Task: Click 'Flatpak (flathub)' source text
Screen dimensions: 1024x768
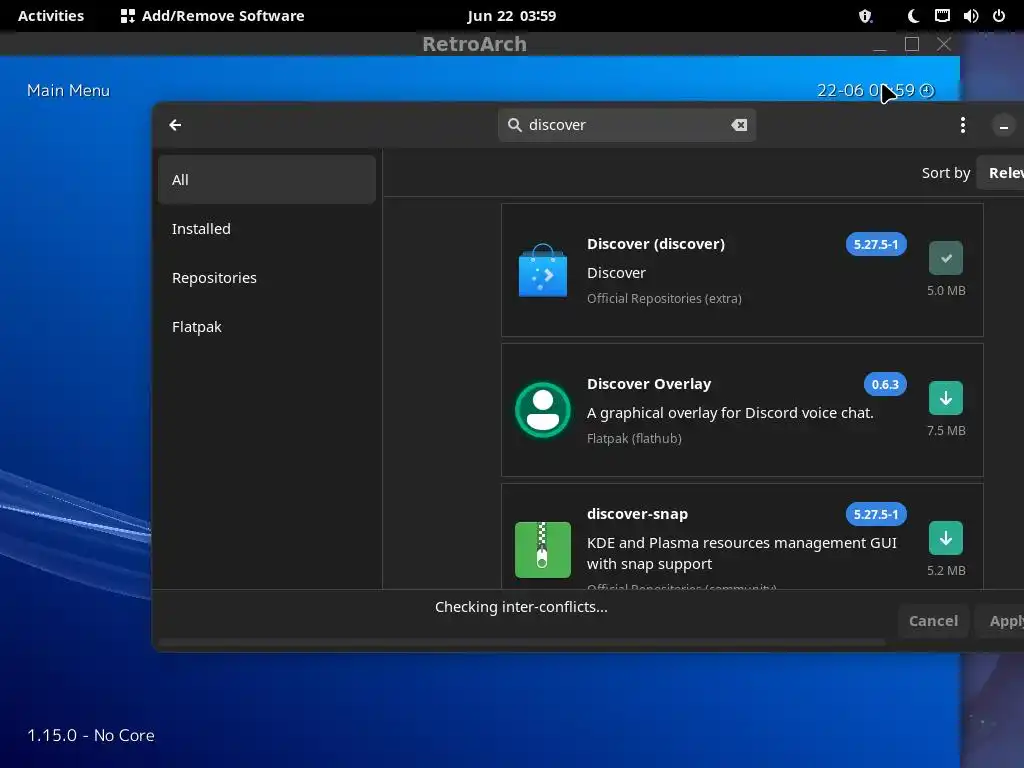Action: tap(634, 438)
